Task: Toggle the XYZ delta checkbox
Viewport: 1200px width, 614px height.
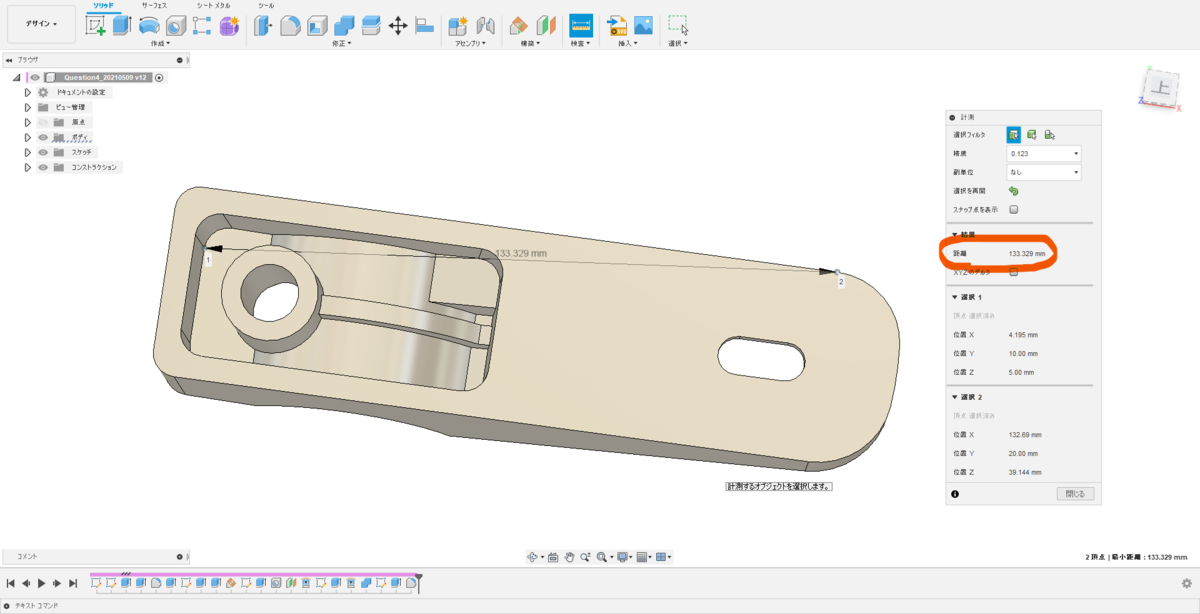Action: pyautogui.click(x=1013, y=271)
